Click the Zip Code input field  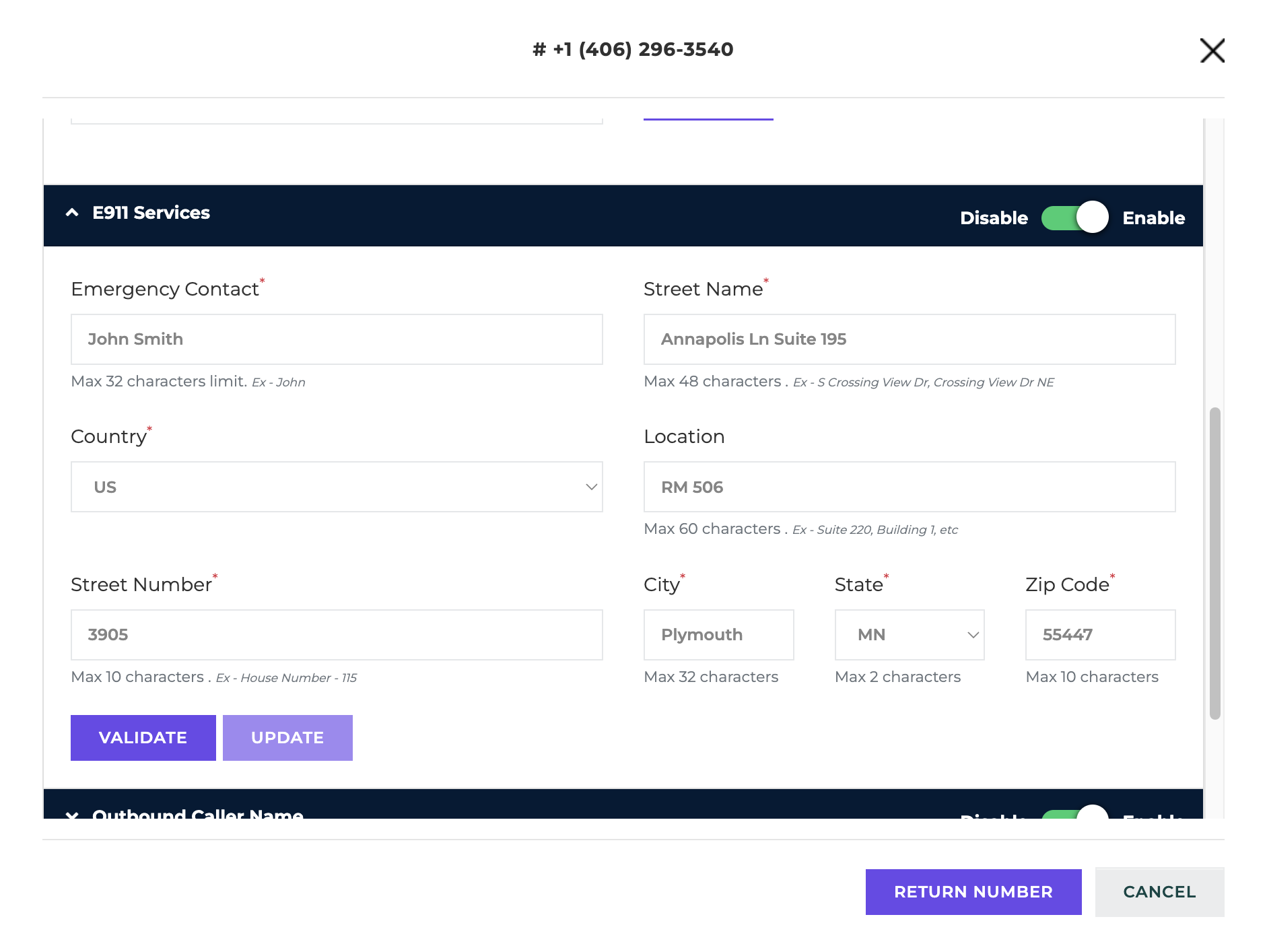tap(1101, 635)
